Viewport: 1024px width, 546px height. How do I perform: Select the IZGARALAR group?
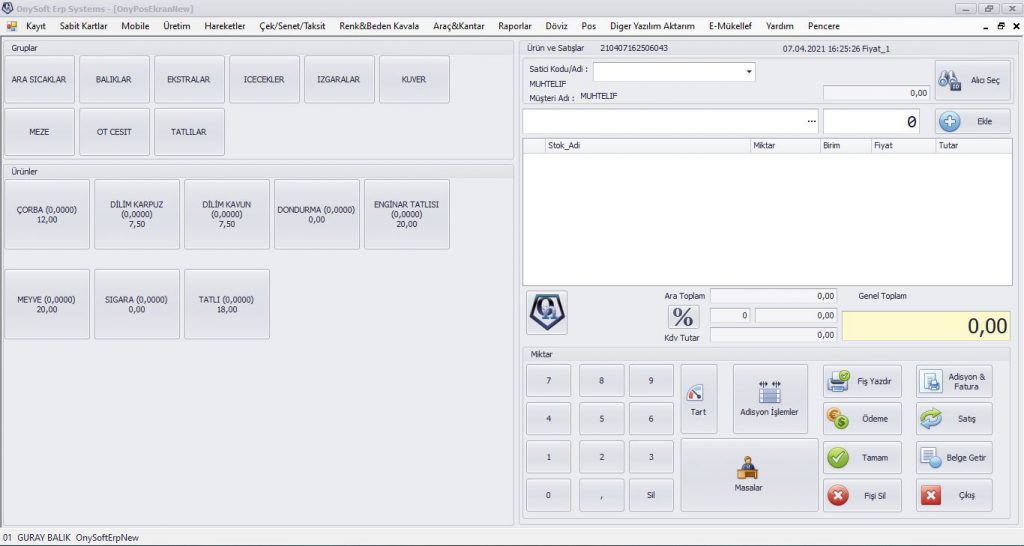pyautogui.click(x=339, y=80)
